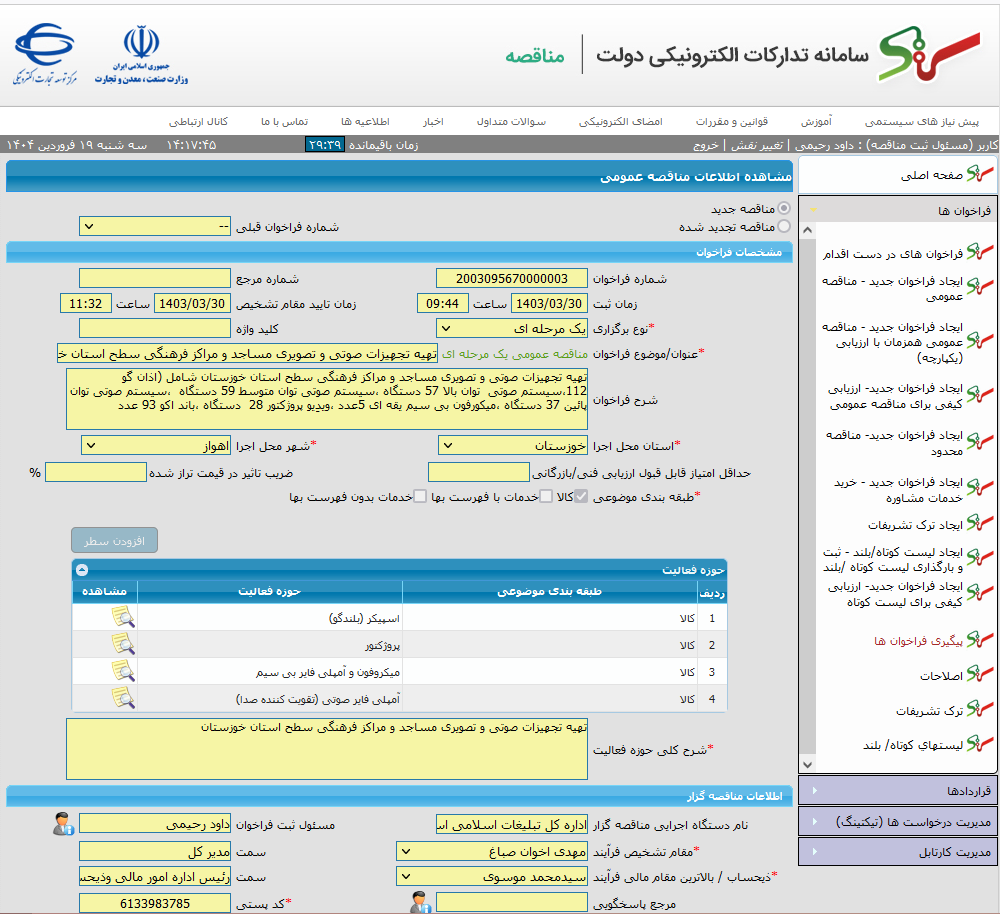The height and width of the screenshot is (914, 1000).
Task: Open the اخبار menu item
Action: click(433, 121)
